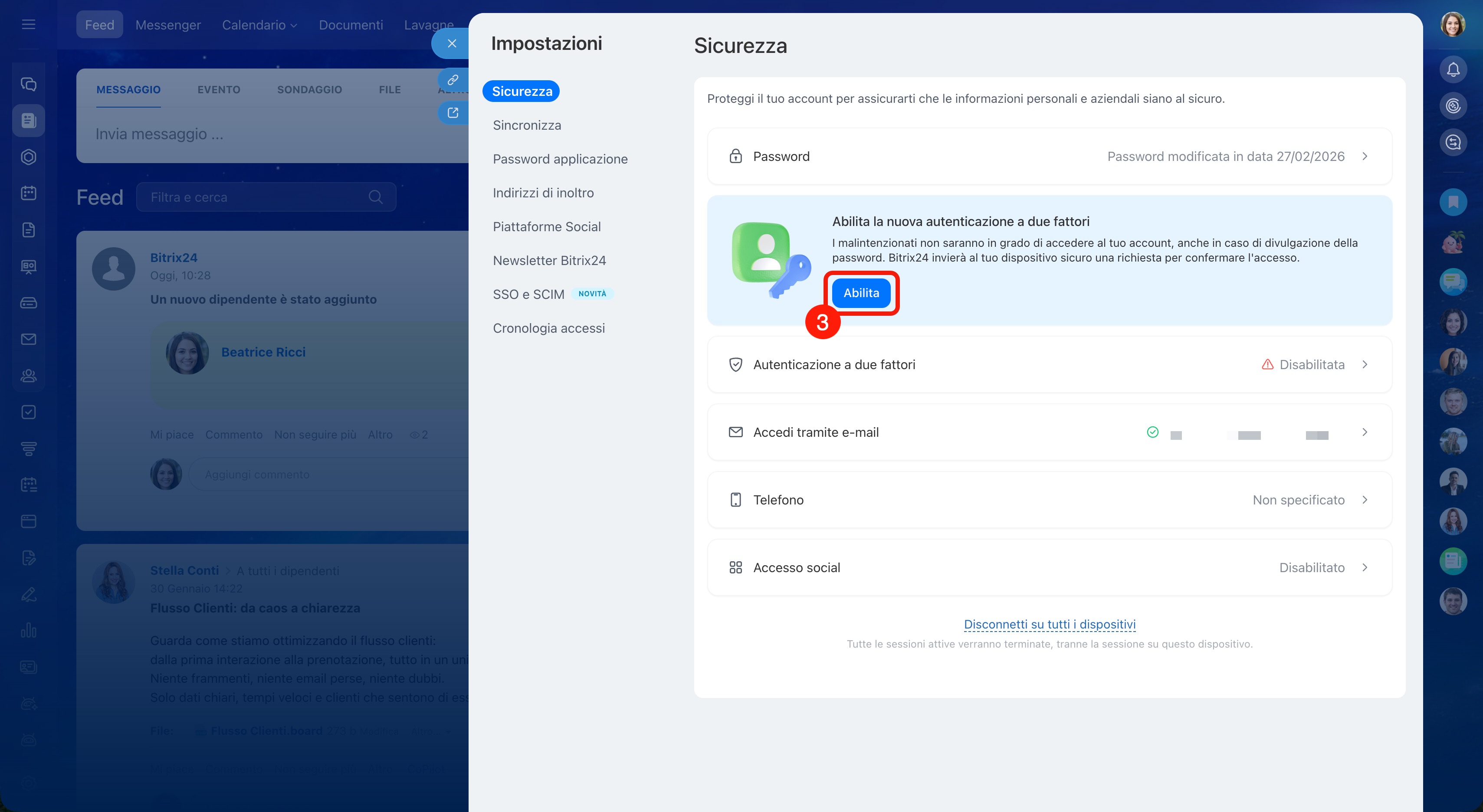Open the calendar icon in left sidebar
This screenshot has height=812, width=1483.
(x=28, y=193)
